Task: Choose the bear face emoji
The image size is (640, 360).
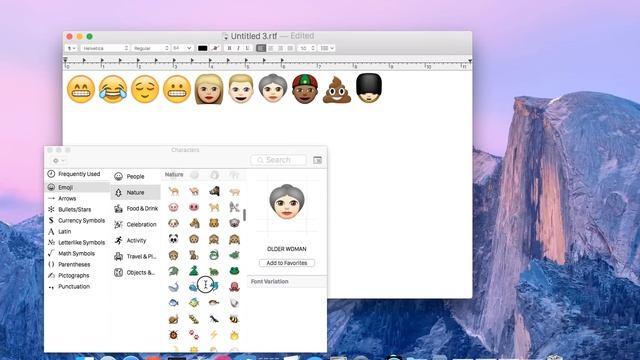Action: click(x=214, y=223)
